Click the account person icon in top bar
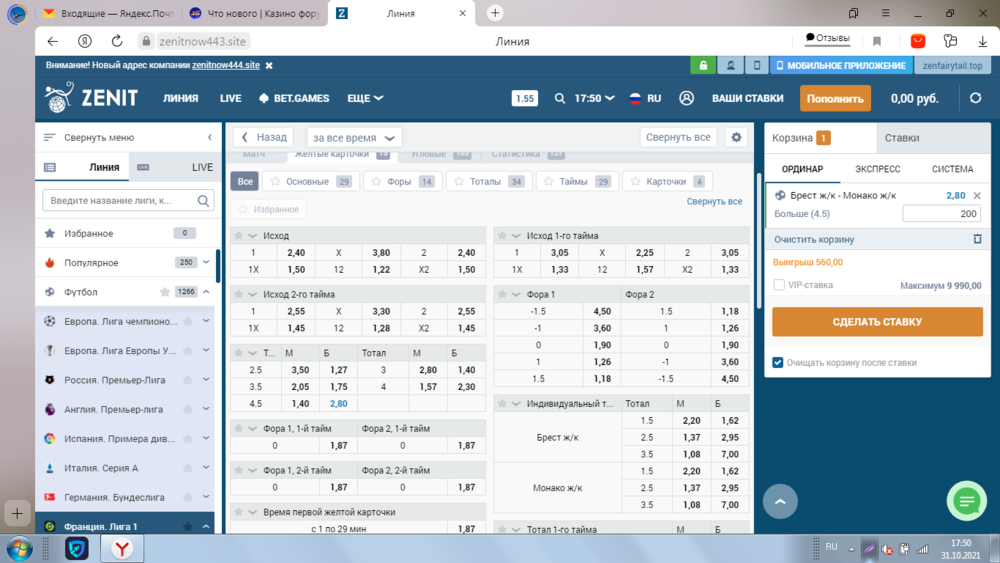The width and height of the screenshot is (1000, 563). pos(730,65)
